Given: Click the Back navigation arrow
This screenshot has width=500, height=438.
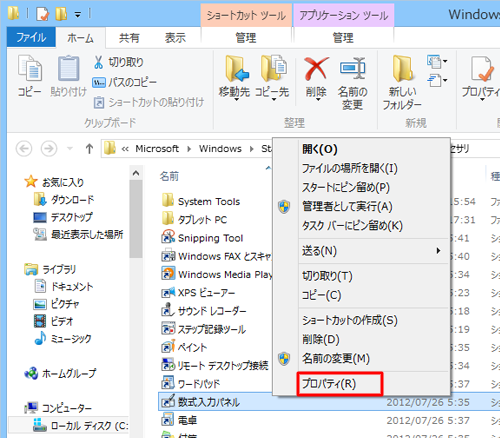Looking at the screenshot, I should coord(24,148).
